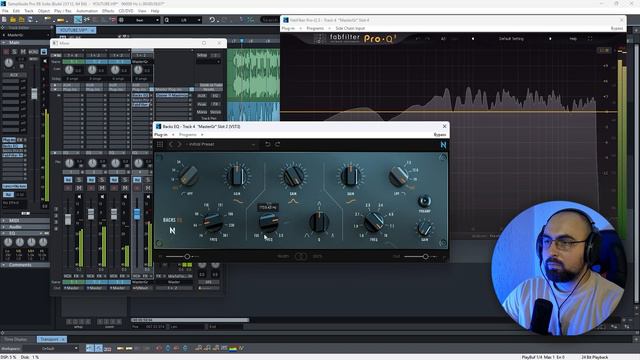Screen dimensions: 640x360
Task: Click the Setup button in the Mixer
Action: (x=202, y=55)
